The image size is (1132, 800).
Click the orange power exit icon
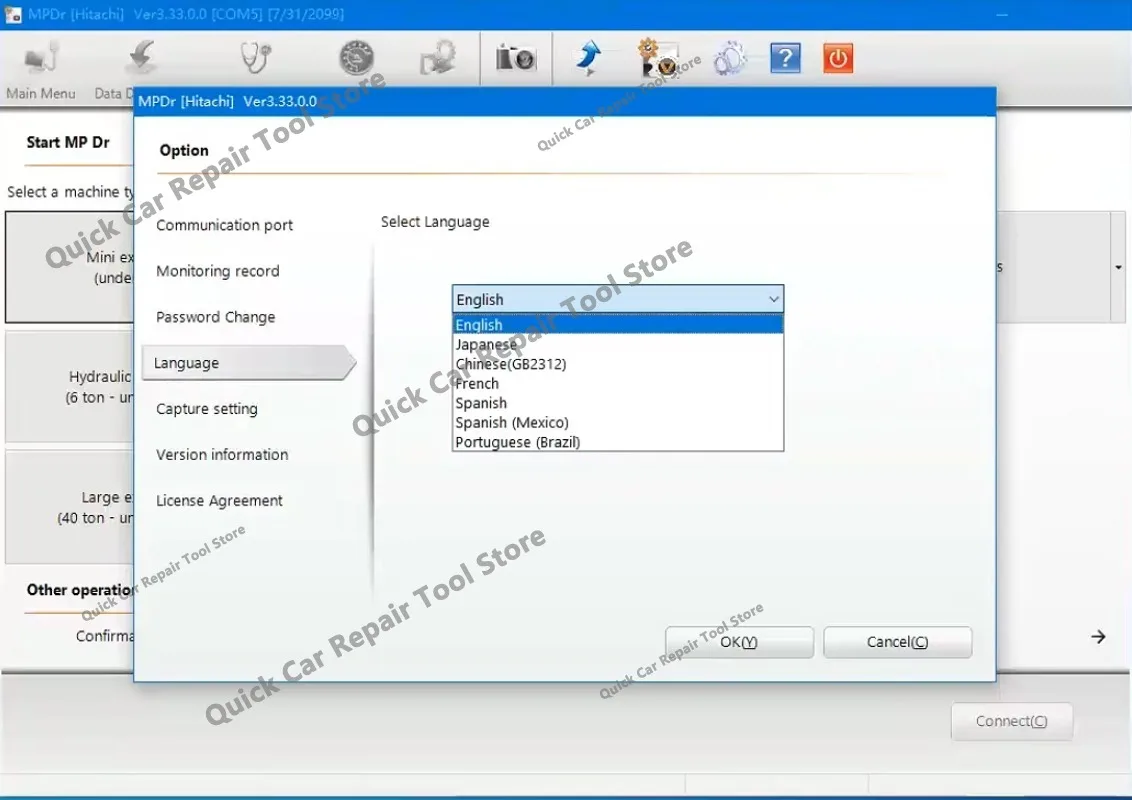838,58
